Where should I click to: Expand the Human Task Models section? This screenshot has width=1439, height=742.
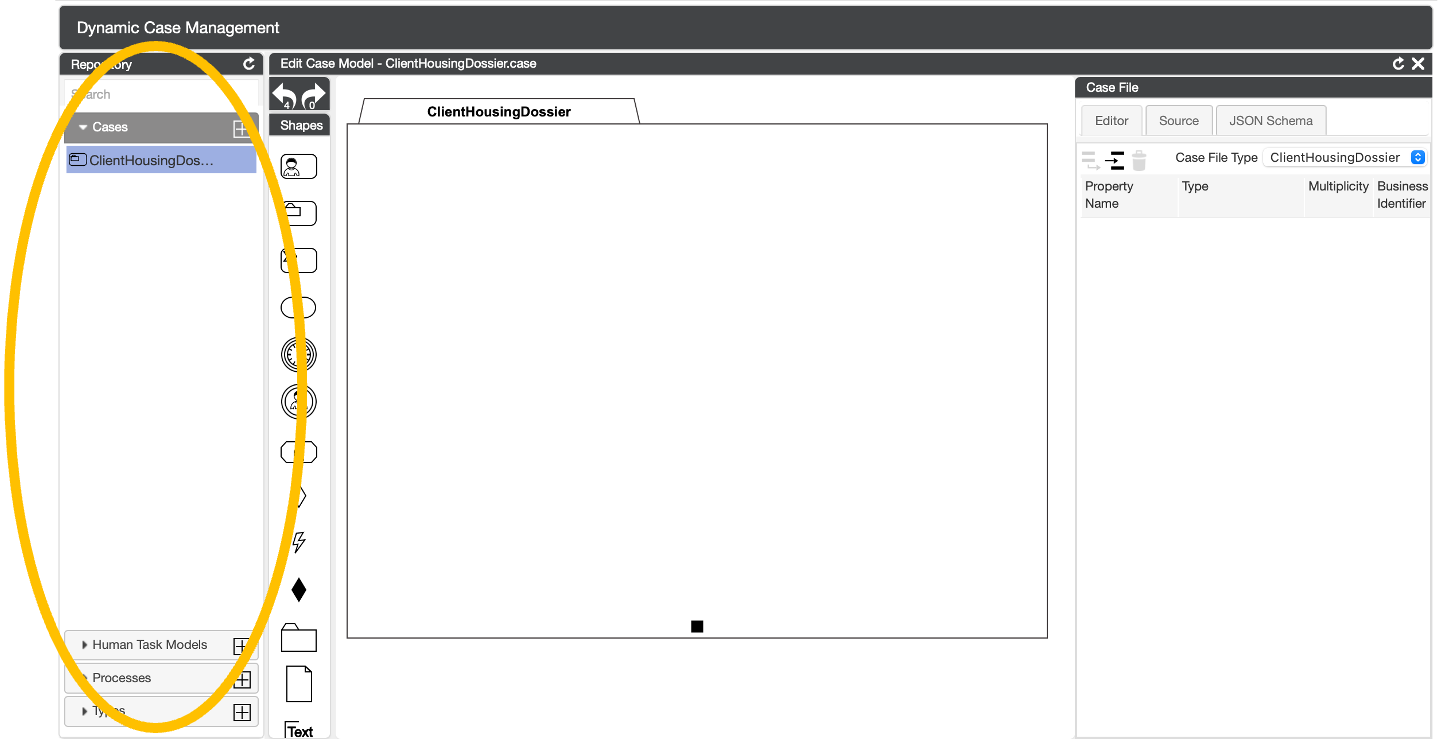coord(150,645)
